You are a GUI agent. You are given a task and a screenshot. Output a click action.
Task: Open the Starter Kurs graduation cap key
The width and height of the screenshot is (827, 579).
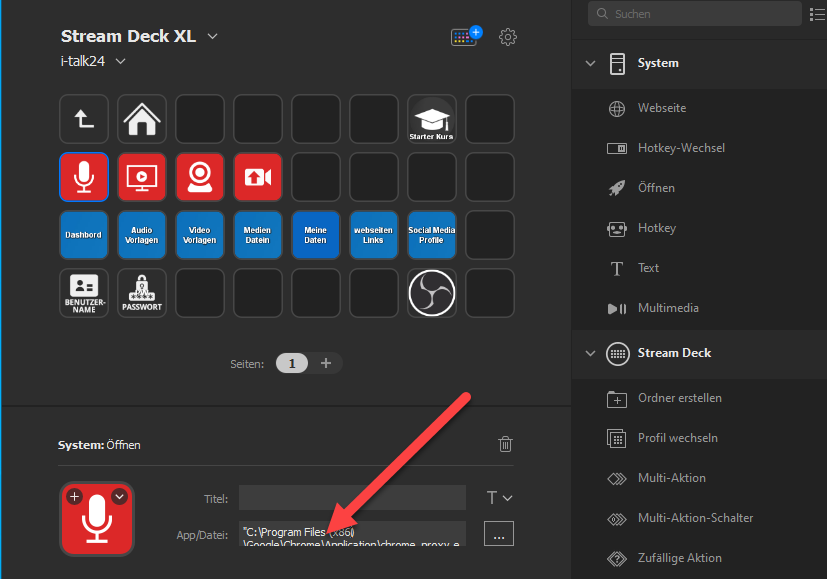tap(432, 119)
